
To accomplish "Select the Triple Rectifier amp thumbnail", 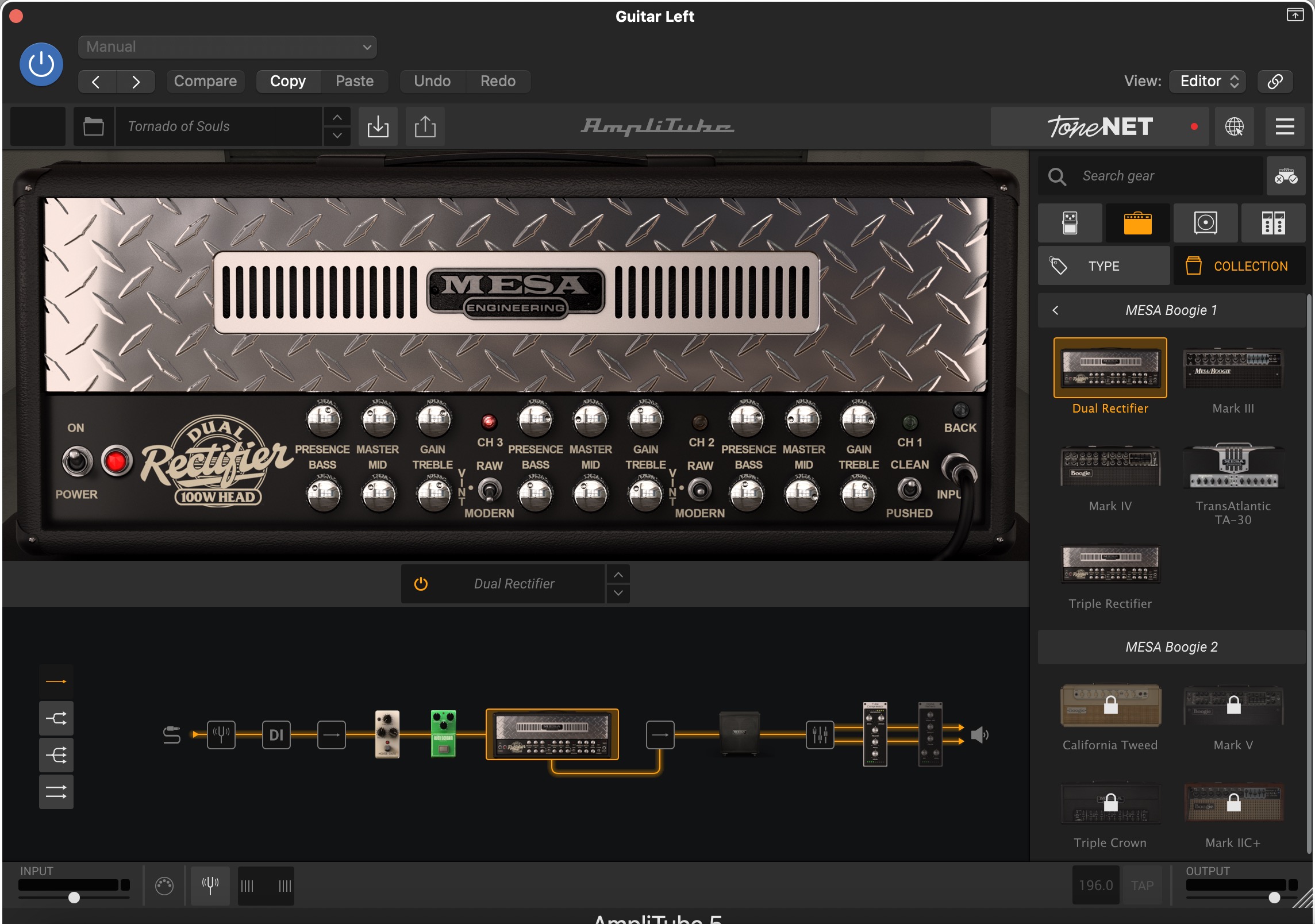I will click(x=1110, y=564).
